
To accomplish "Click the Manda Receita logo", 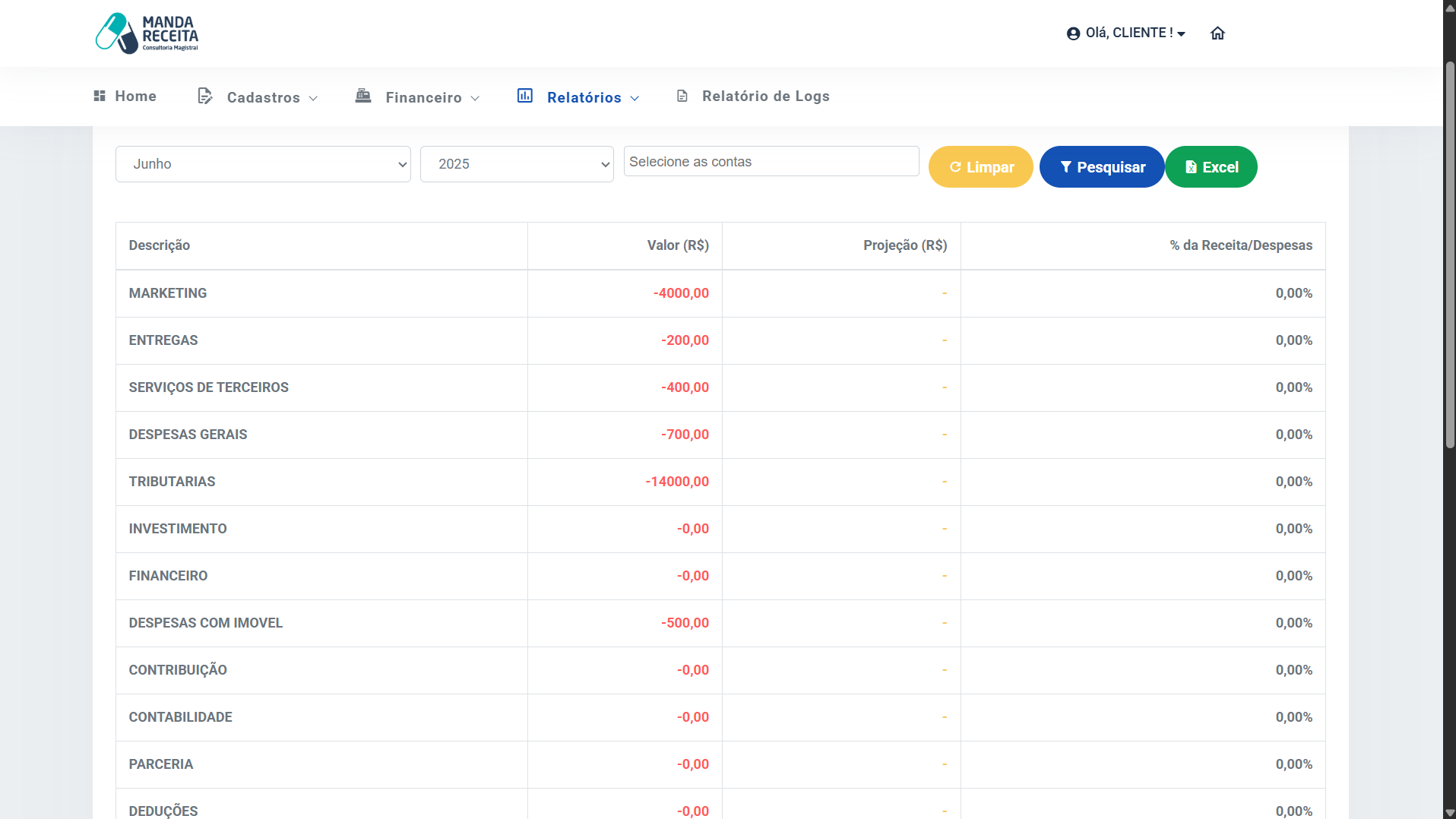I will [147, 33].
